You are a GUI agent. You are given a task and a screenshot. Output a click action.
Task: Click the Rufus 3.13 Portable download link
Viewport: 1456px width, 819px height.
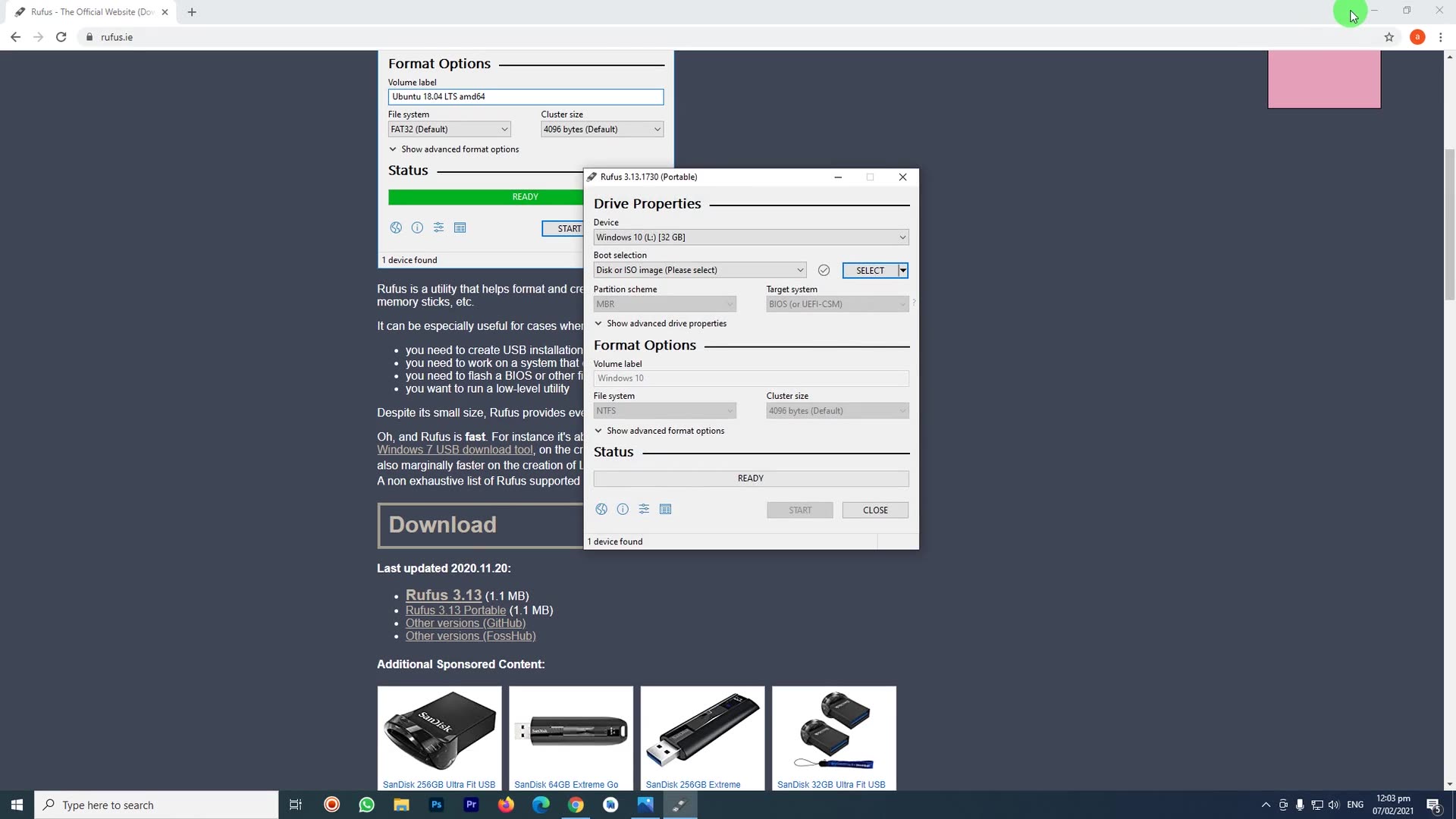click(x=455, y=610)
